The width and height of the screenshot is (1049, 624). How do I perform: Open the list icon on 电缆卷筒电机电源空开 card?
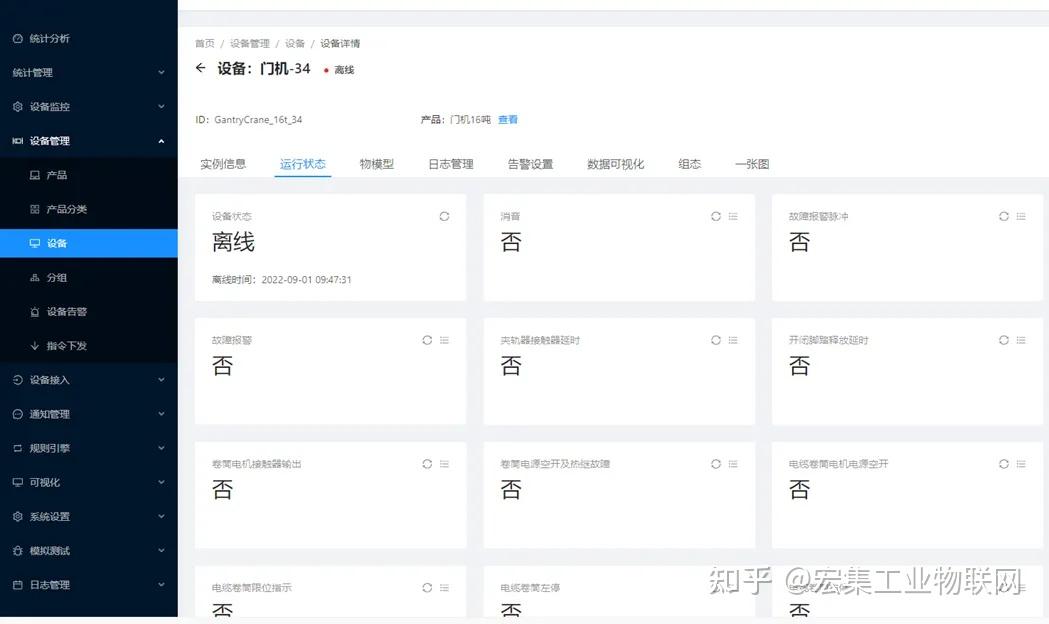[x=1021, y=463]
